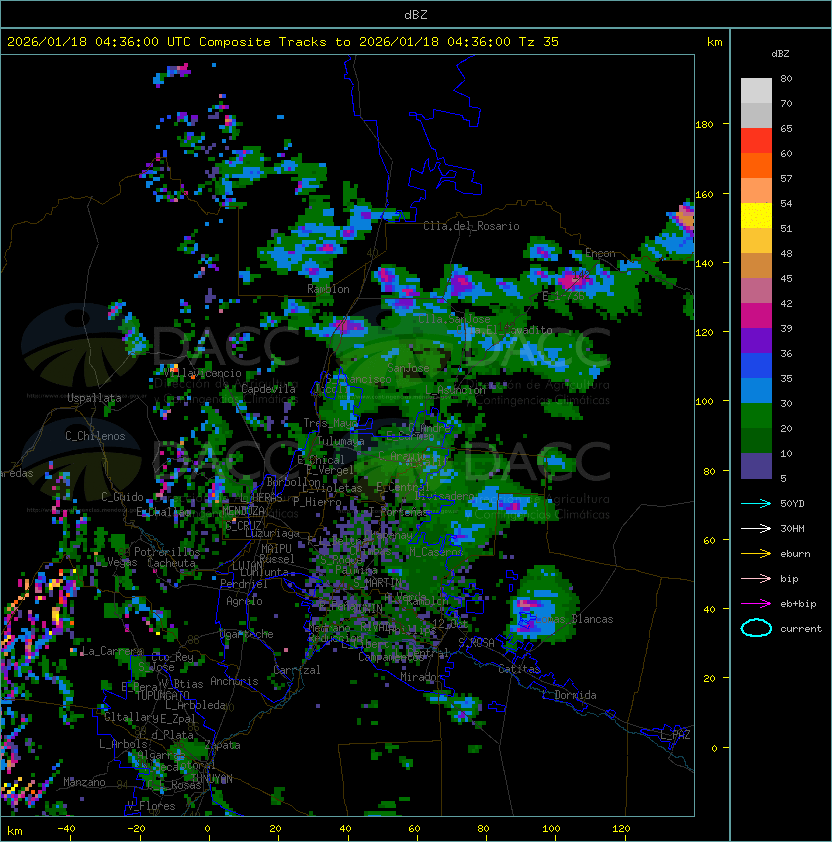Pick the bright yellow swatch in dBZ scale
The width and height of the screenshot is (832, 842).
click(756, 216)
